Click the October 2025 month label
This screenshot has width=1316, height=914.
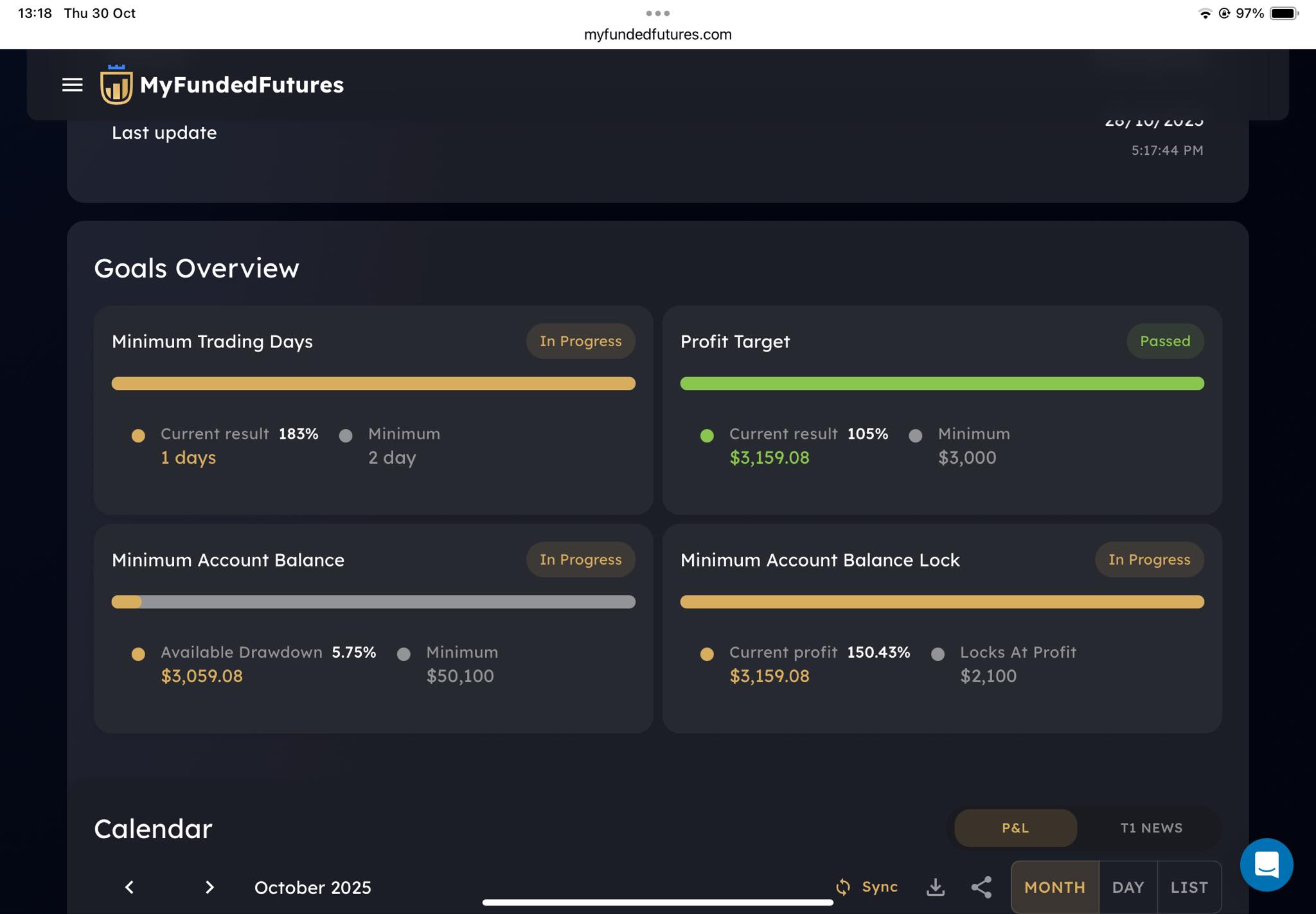pyautogui.click(x=312, y=888)
